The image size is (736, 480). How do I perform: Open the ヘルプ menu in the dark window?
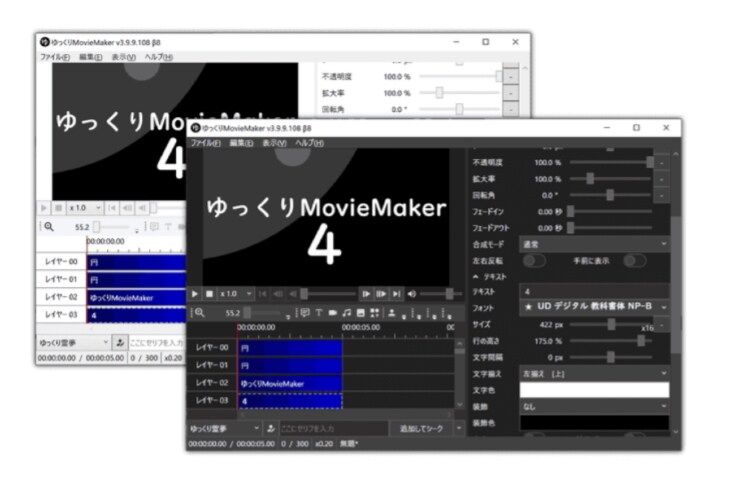pos(309,143)
